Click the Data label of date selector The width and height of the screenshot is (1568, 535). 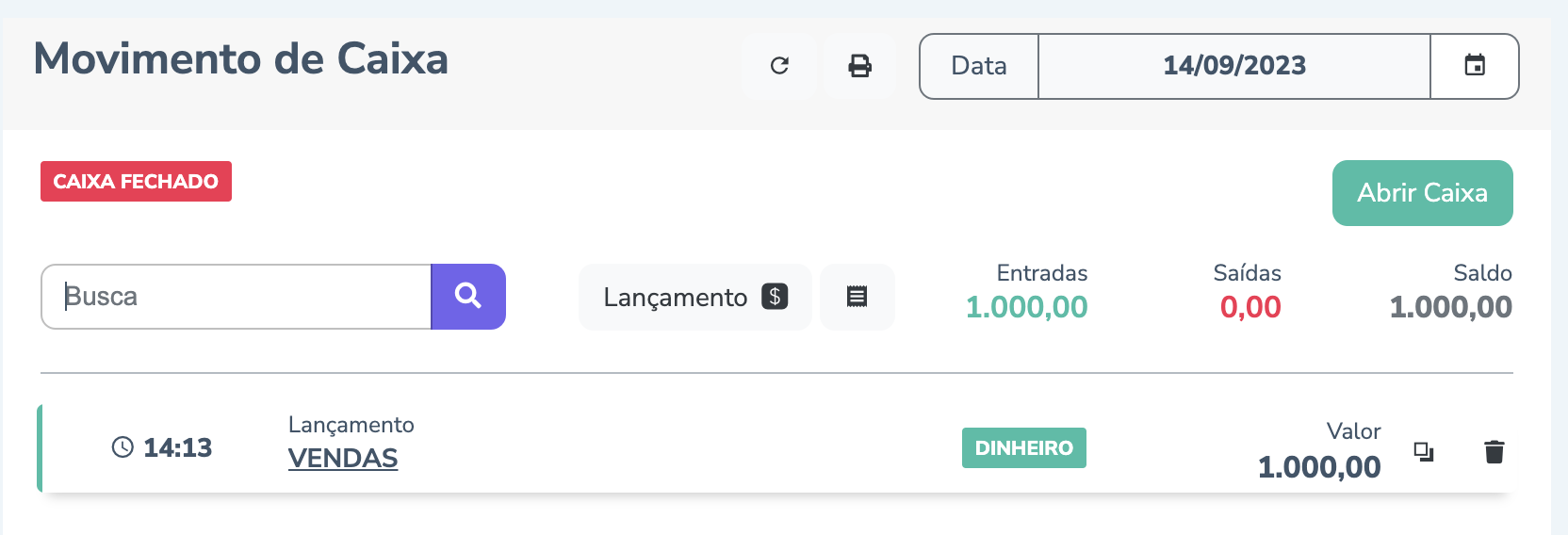[x=979, y=66]
